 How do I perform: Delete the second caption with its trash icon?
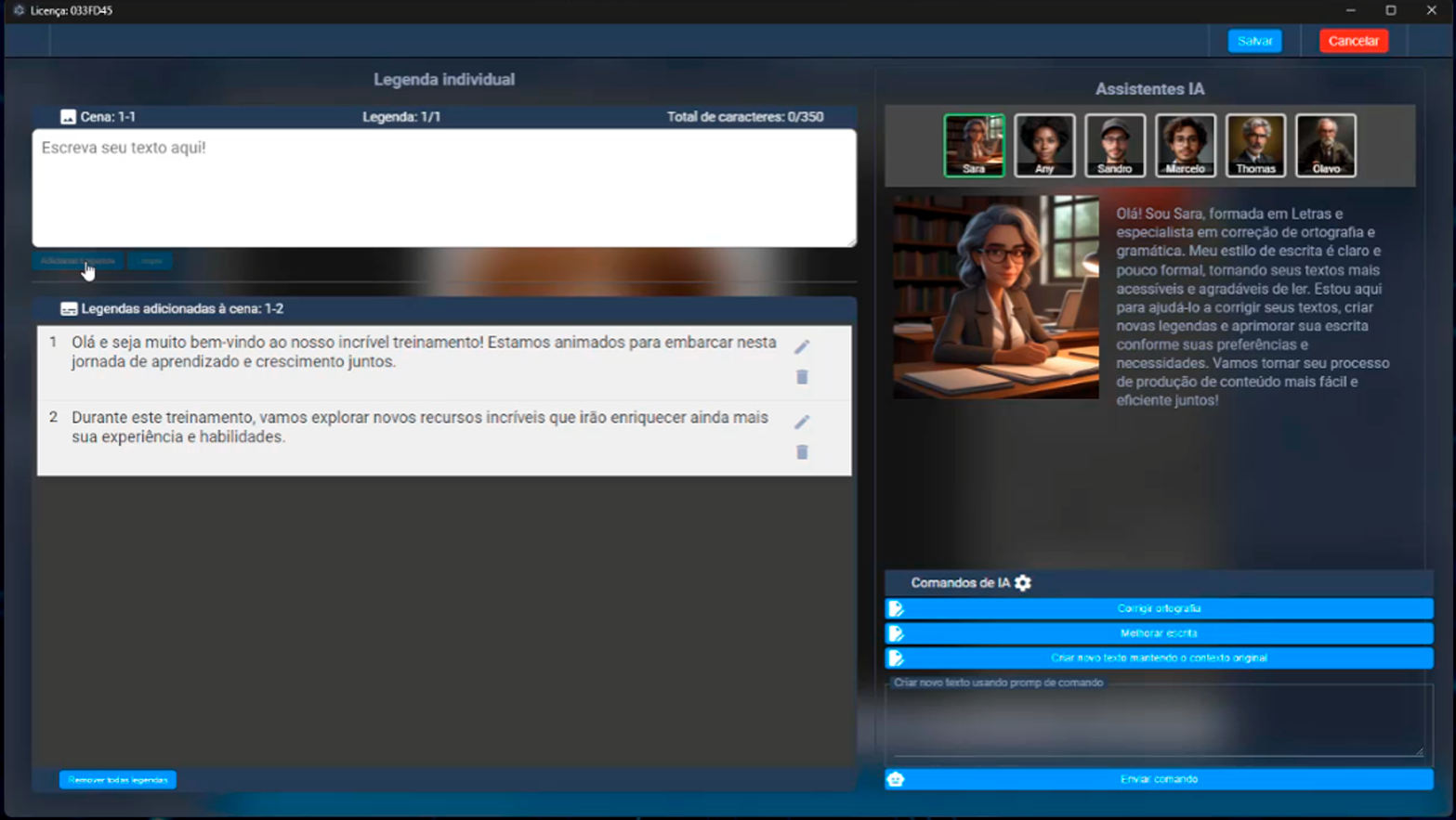click(802, 452)
